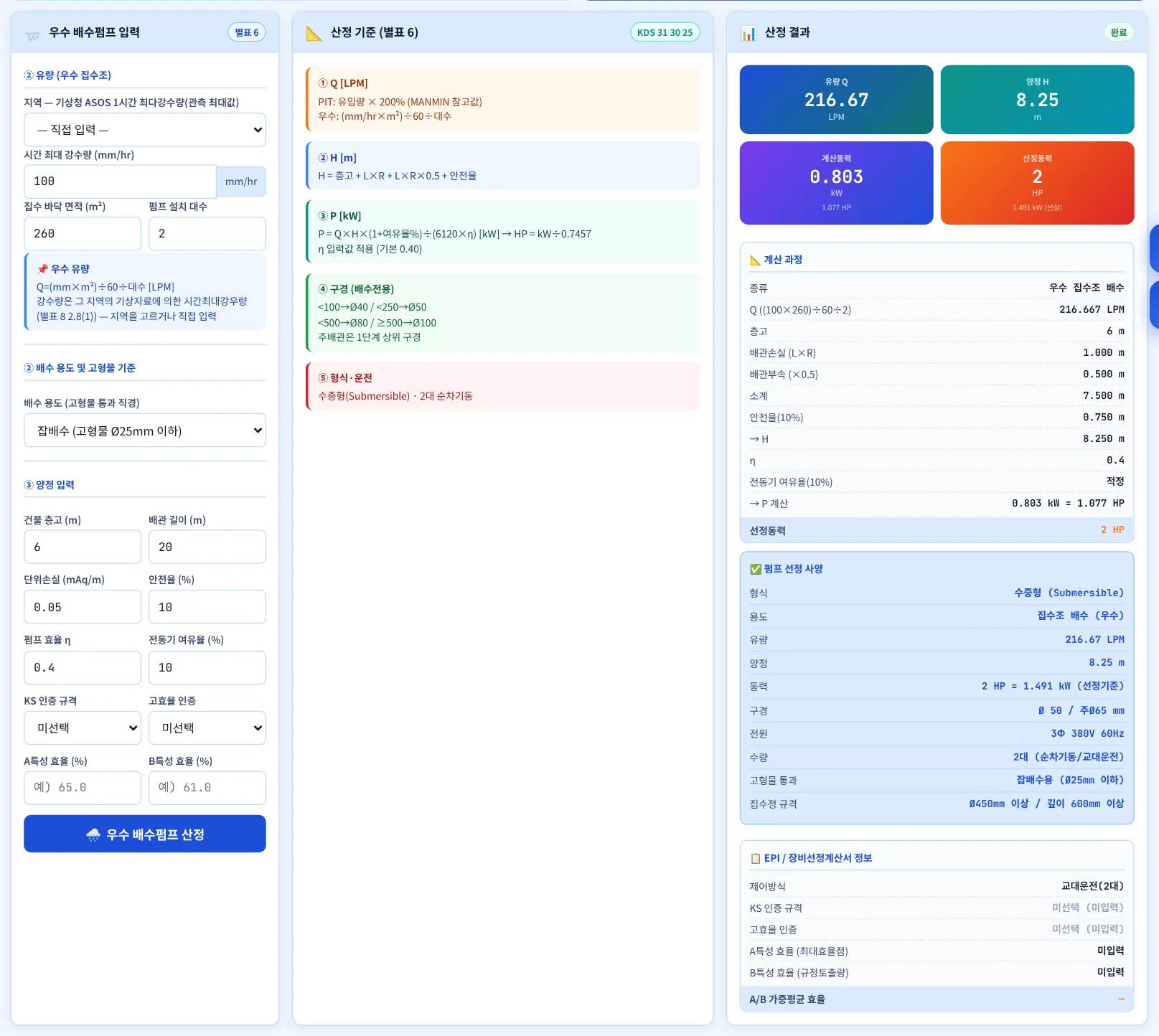Click the 유량 Q 216.67 LPM result card
The height and width of the screenshot is (1036, 1159).
tap(837, 100)
